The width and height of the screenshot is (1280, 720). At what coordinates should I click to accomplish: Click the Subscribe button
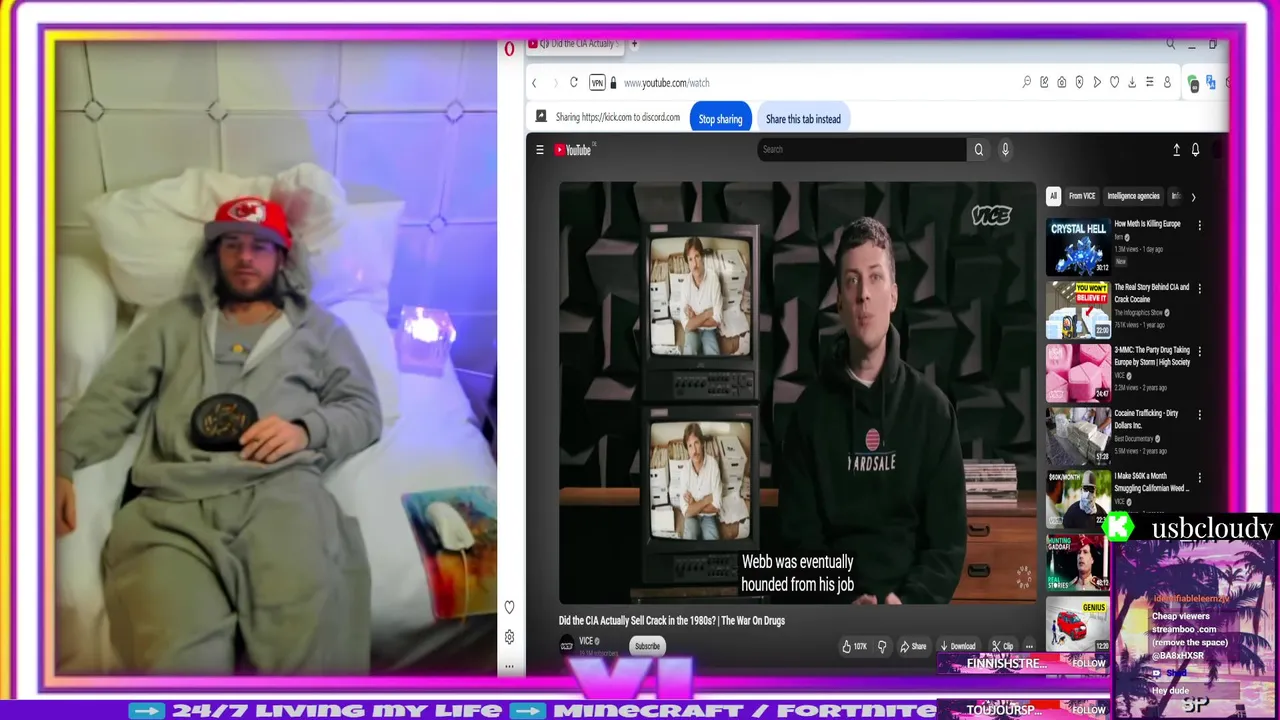click(647, 646)
